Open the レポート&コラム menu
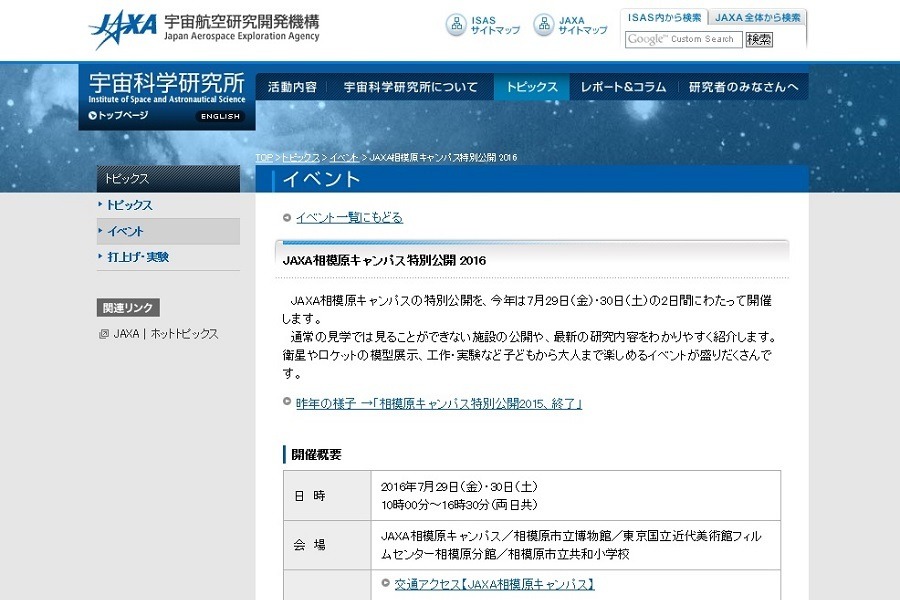Image resolution: width=900 pixels, height=600 pixels. click(623, 87)
